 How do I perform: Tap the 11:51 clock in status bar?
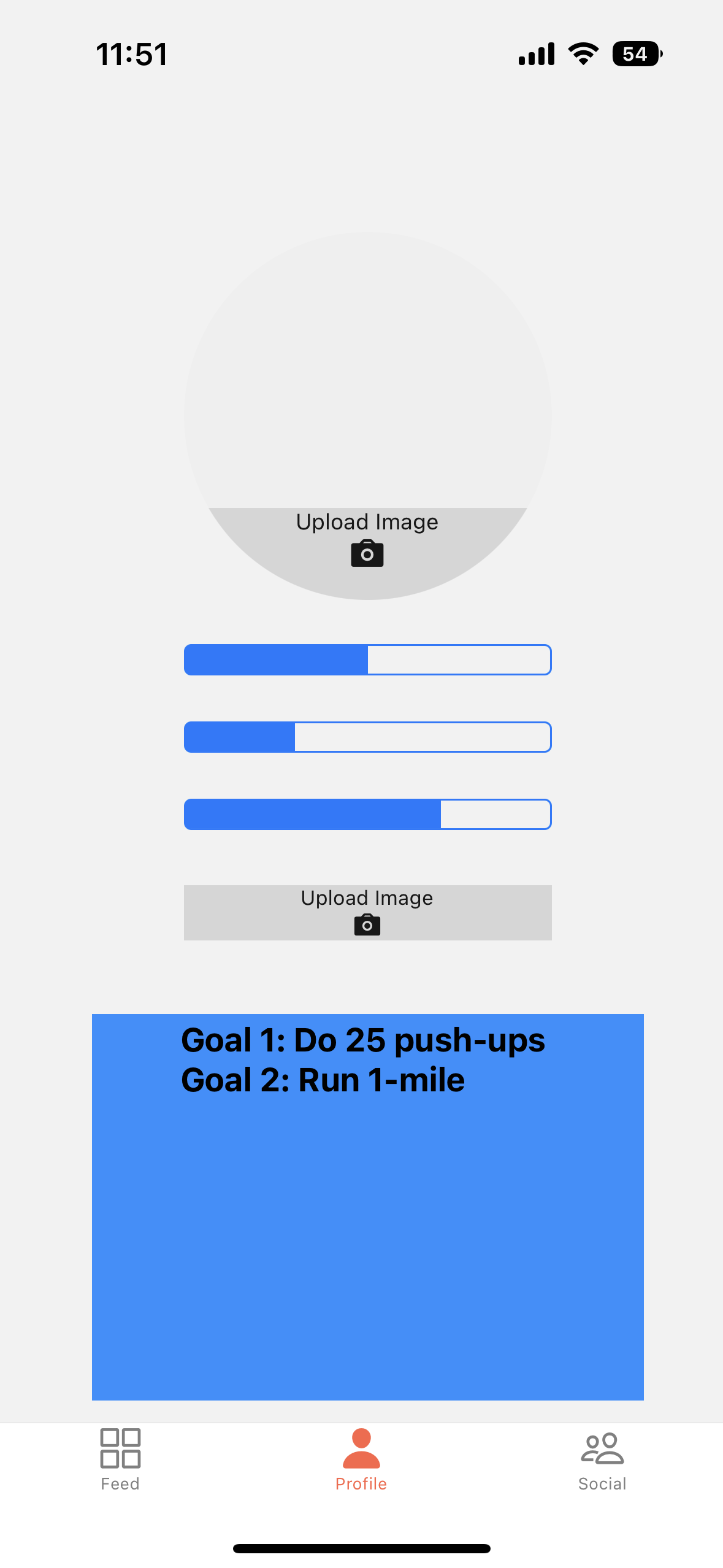[132, 54]
